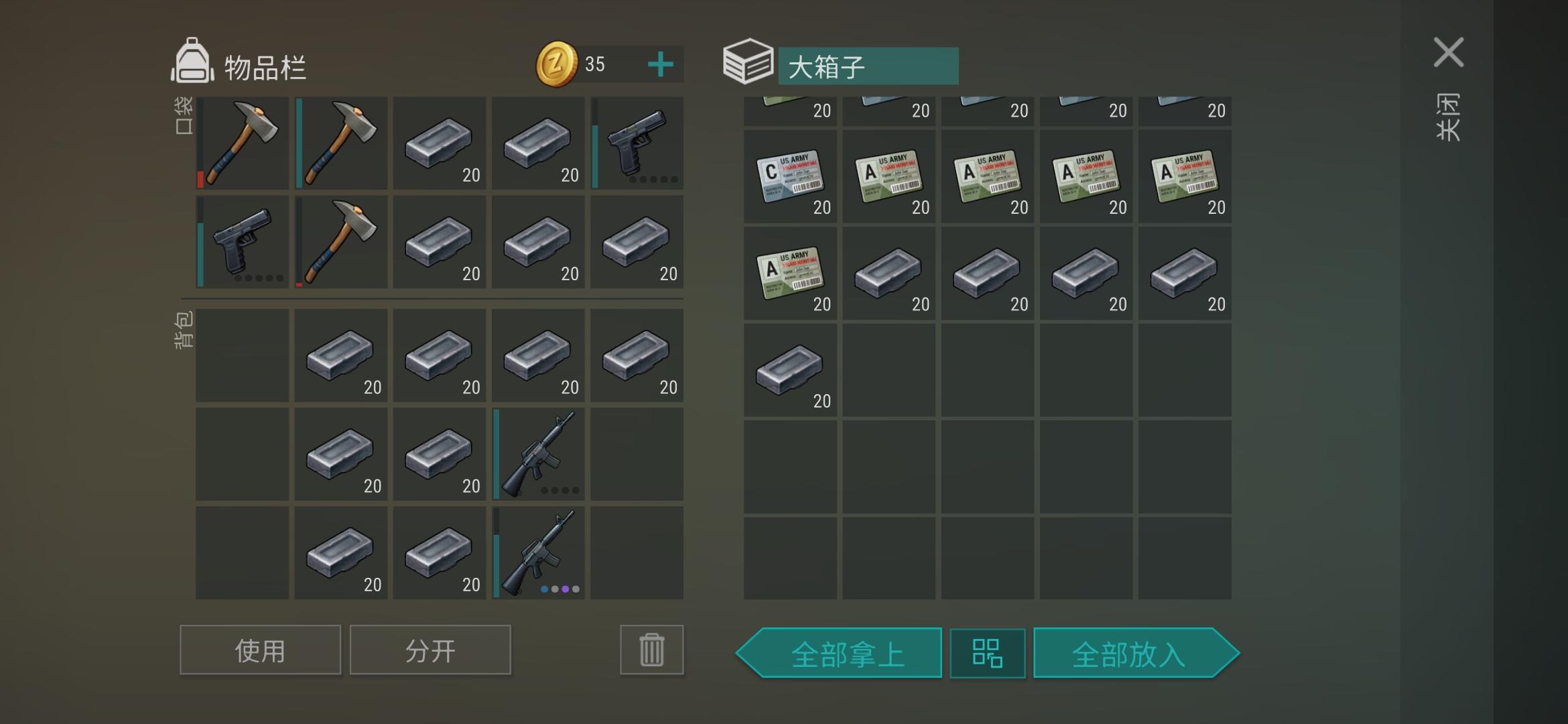Click the backpack inventory icon

tap(193, 61)
